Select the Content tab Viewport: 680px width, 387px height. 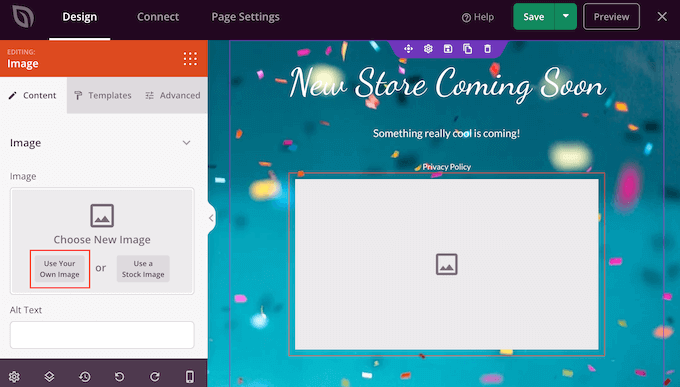(x=33, y=95)
